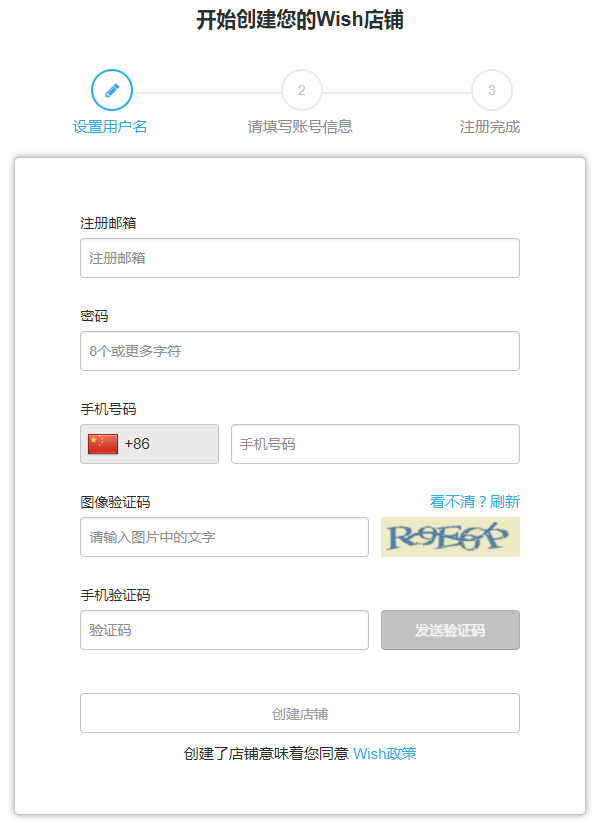The image size is (593, 821).
Task: Click the 发送验证码 send code button
Action: [449, 630]
